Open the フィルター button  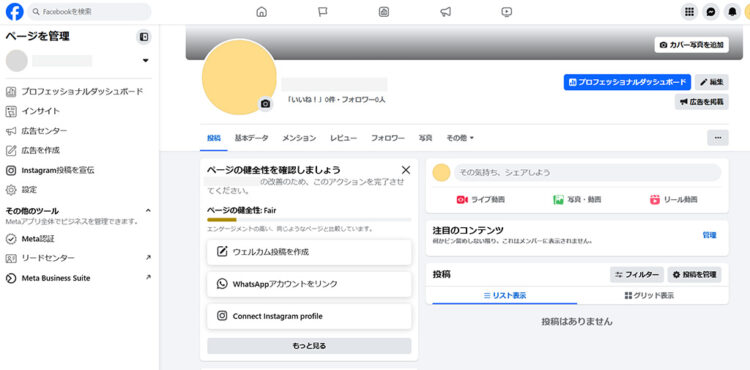coord(637,275)
